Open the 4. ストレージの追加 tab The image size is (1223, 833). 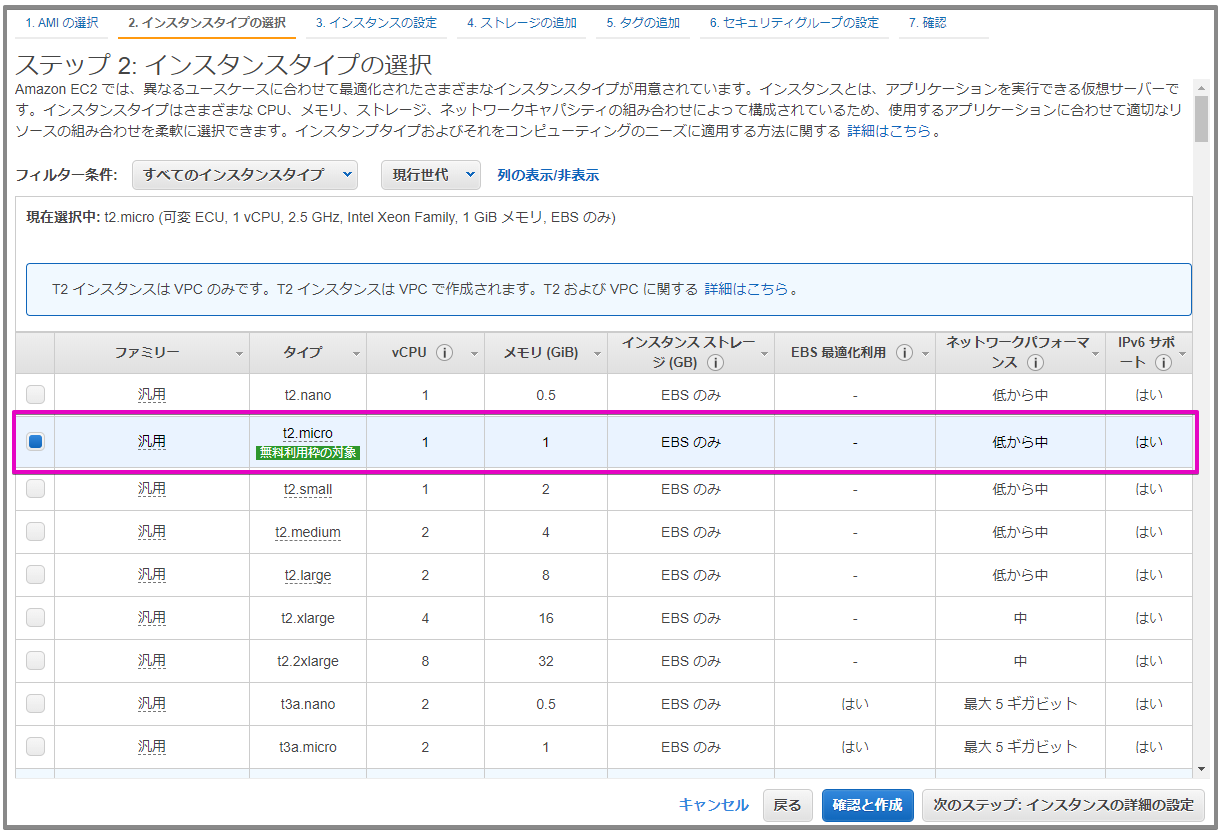pyautogui.click(x=522, y=23)
